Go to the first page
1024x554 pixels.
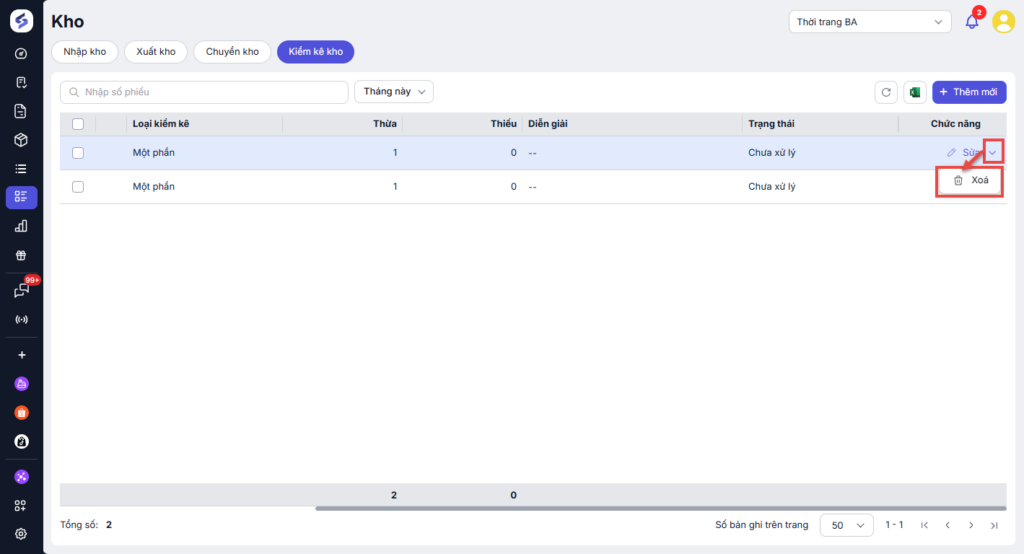click(924, 525)
